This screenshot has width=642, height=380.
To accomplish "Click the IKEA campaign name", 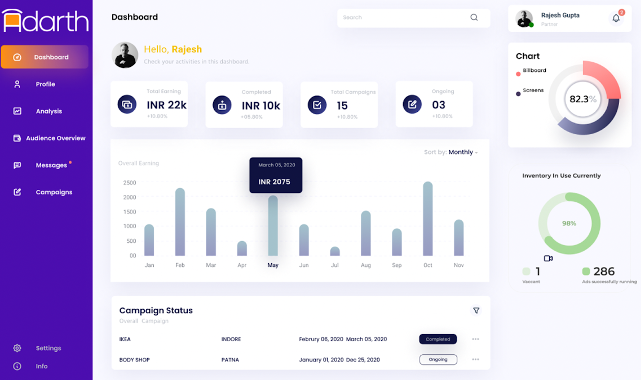I will coord(125,339).
